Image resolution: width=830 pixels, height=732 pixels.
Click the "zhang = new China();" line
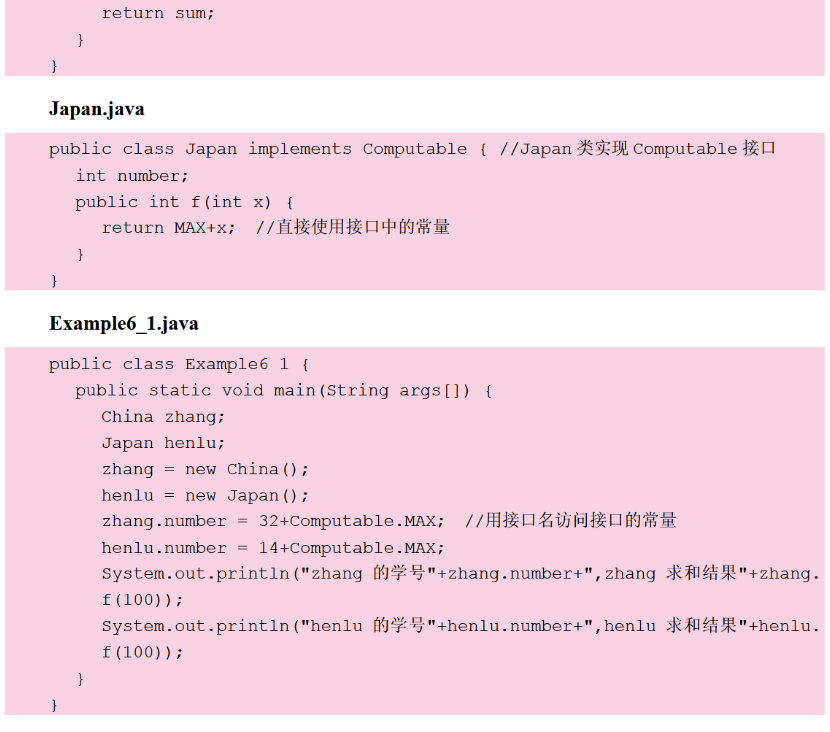(205, 469)
